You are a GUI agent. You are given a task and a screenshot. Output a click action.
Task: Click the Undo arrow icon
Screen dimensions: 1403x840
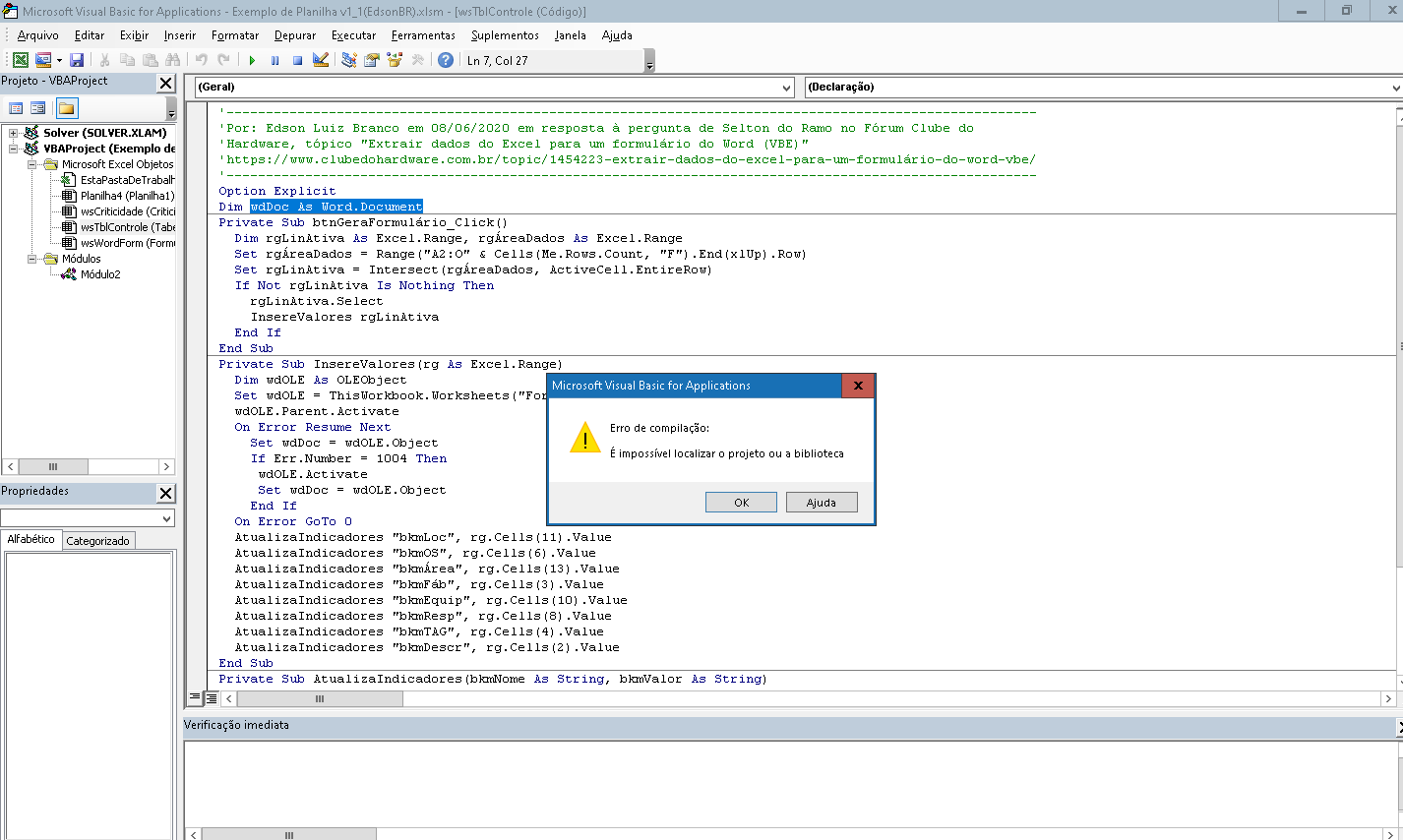[201, 60]
